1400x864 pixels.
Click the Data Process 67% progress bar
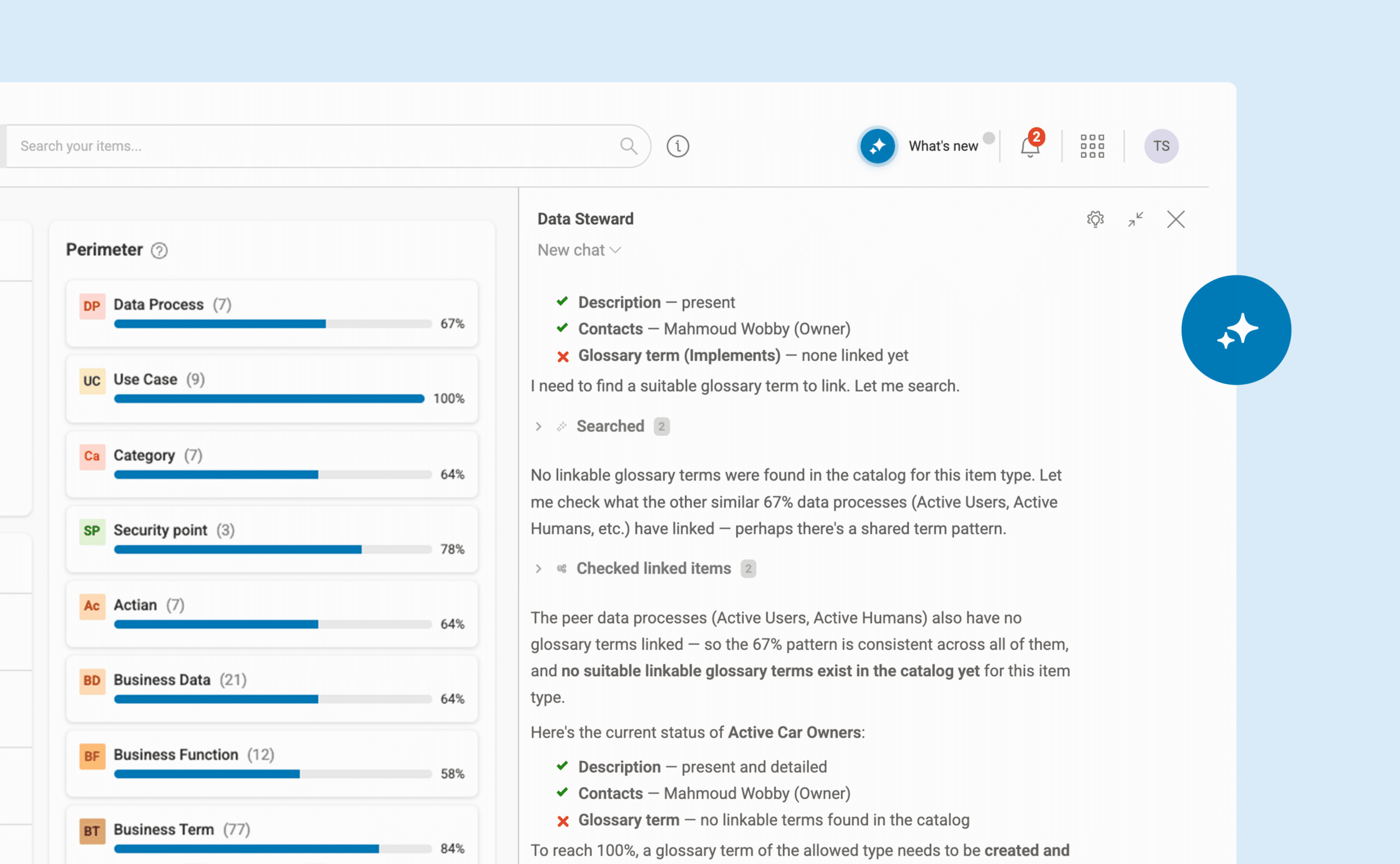272,324
